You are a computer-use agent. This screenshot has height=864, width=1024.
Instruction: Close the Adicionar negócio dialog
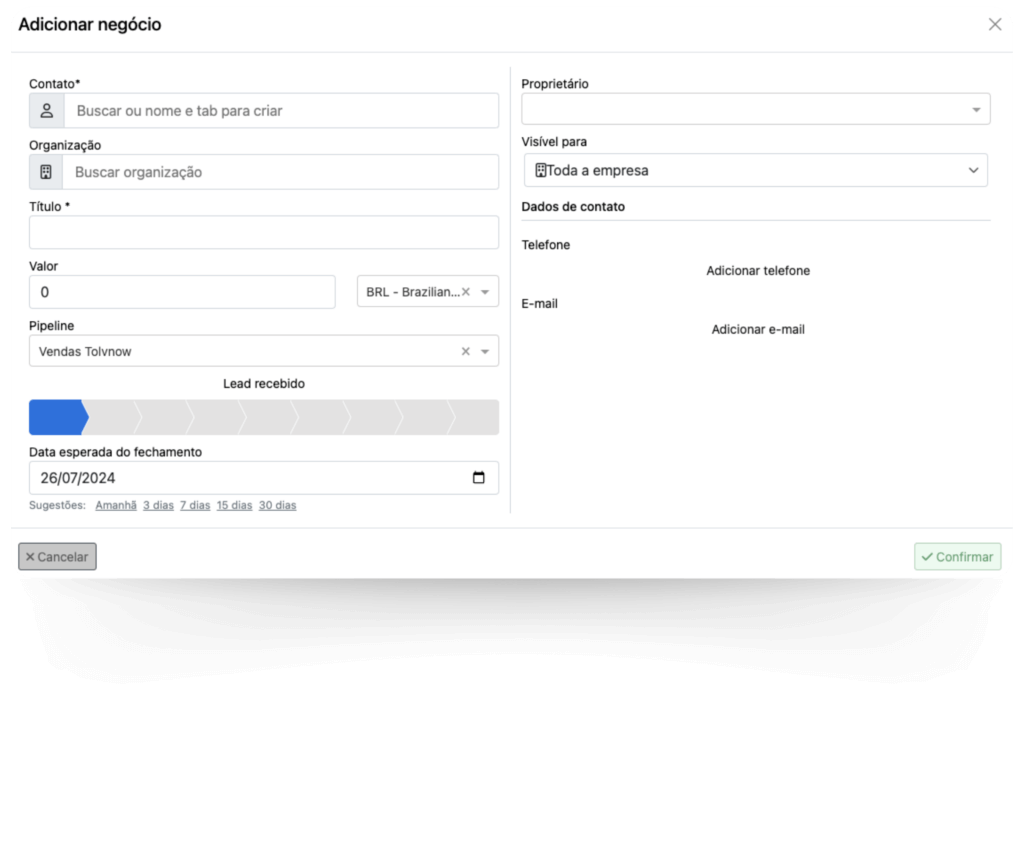click(x=994, y=25)
